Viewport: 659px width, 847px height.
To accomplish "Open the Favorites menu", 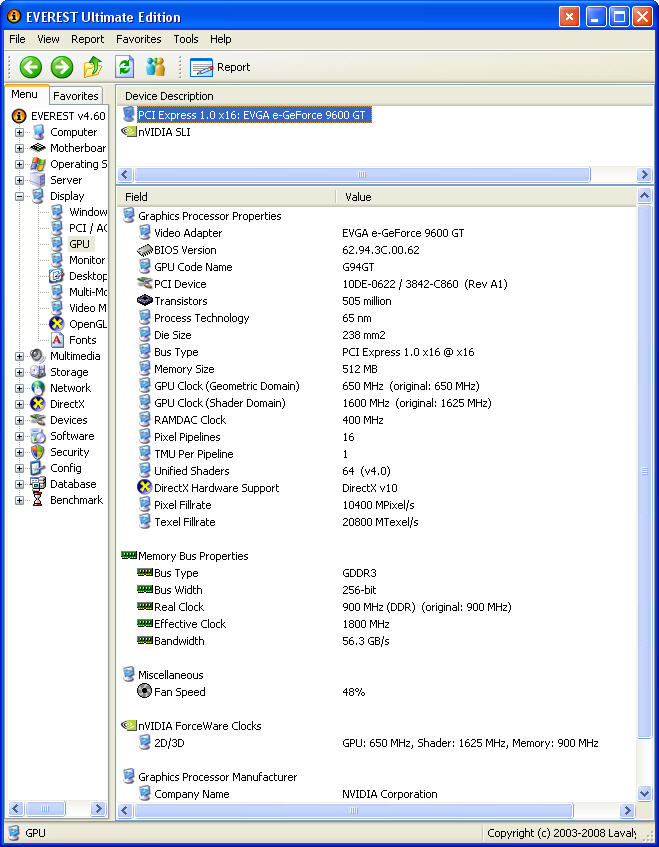I will (x=139, y=39).
